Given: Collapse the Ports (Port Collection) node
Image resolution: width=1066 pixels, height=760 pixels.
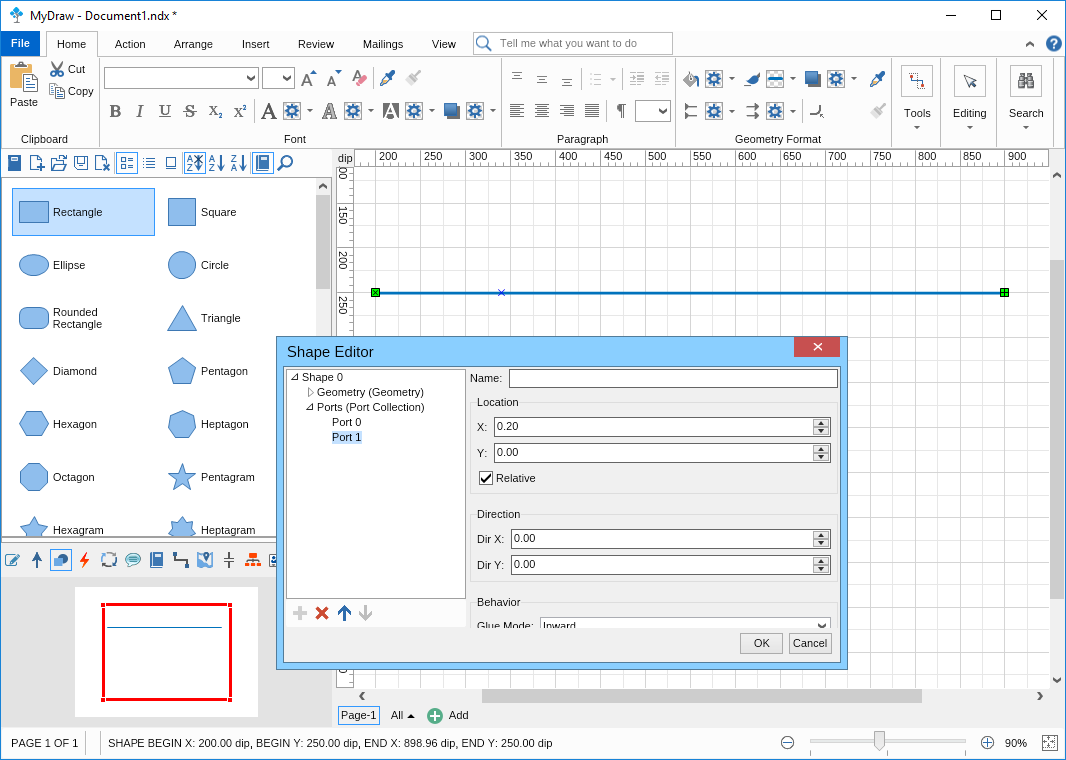Looking at the screenshot, I should 310,407.
